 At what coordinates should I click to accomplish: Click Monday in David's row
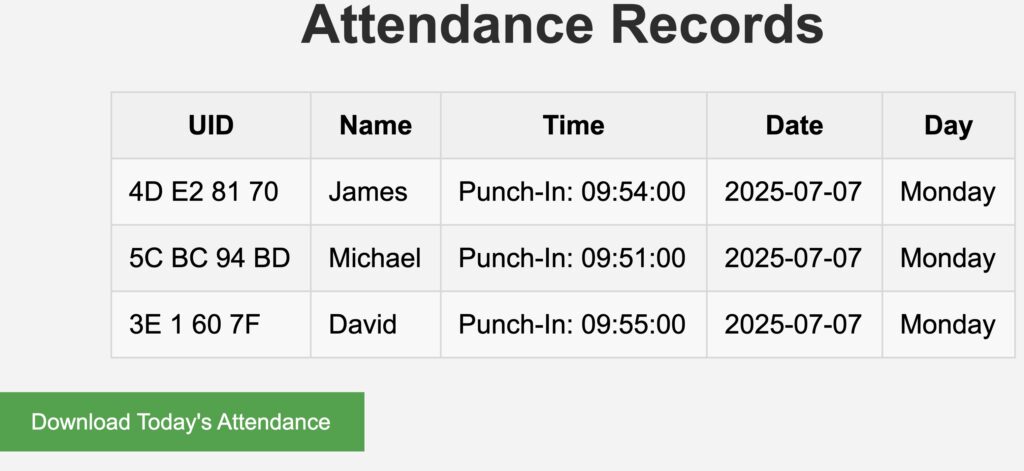pos(947,324)
